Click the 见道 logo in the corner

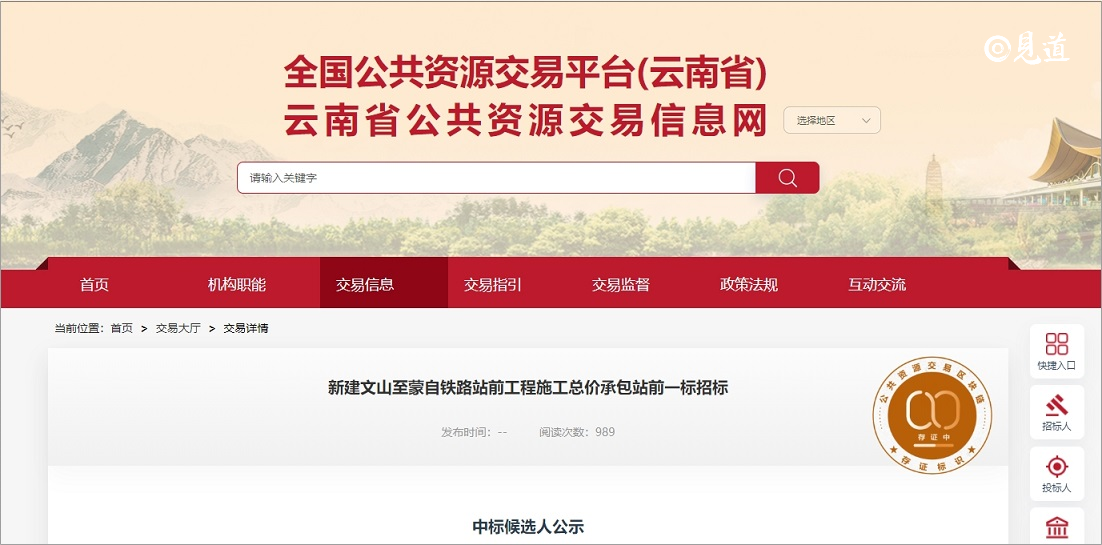pos(1027,47)
